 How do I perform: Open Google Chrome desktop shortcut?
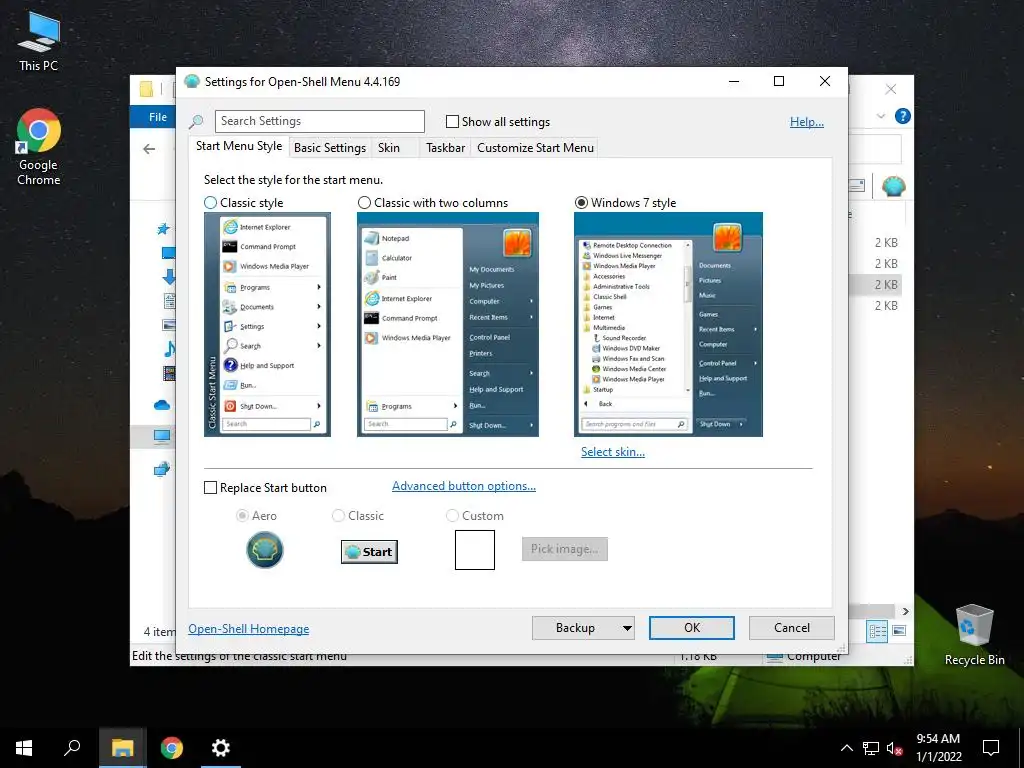pos(39,148)
